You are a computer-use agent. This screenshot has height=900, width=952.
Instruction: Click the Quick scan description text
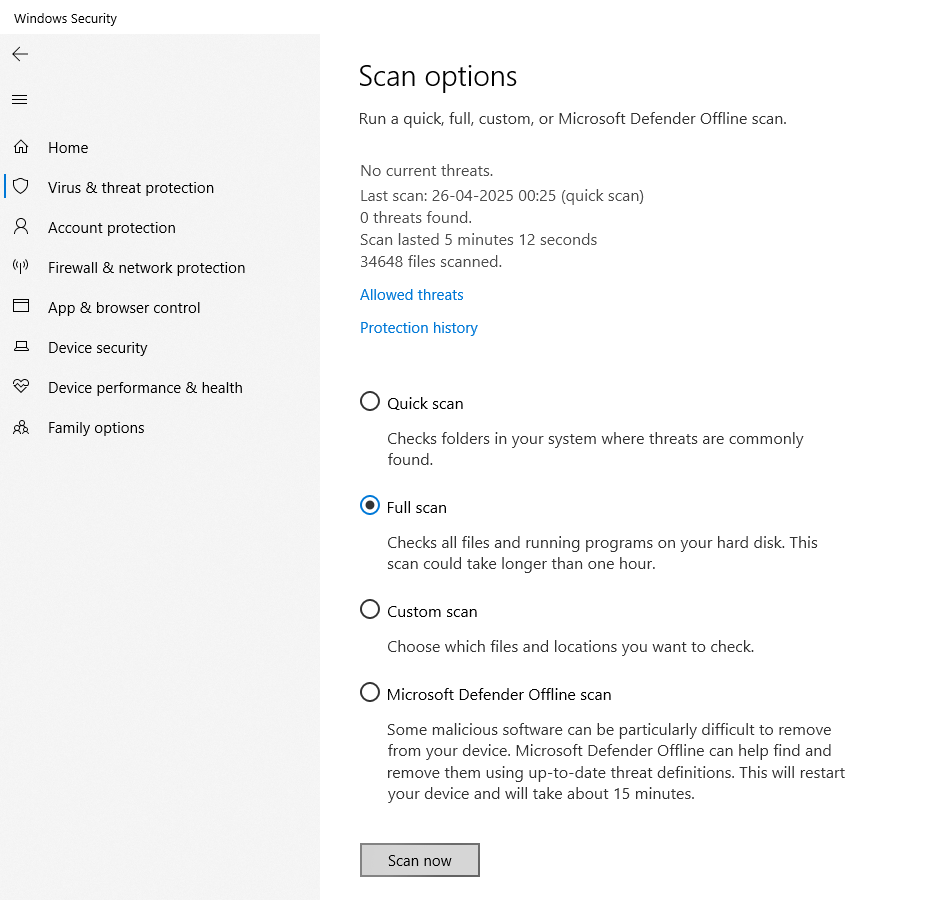tap(595, 449)
